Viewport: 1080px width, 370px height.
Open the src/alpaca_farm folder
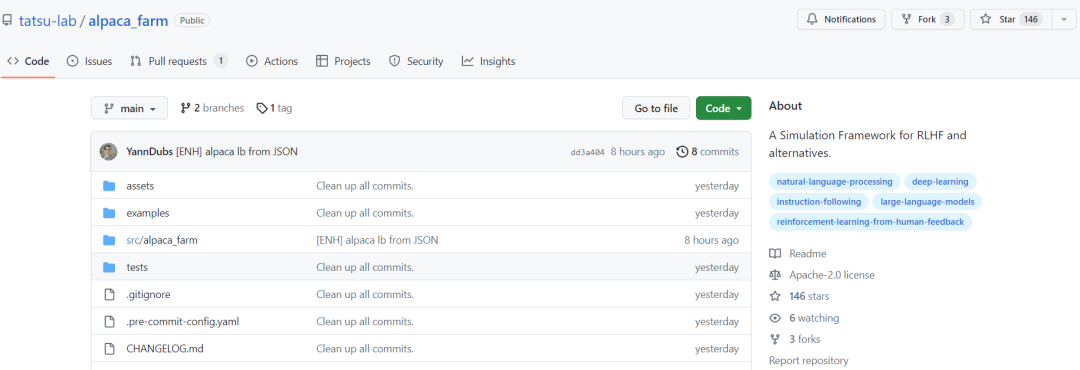[162, 240]
